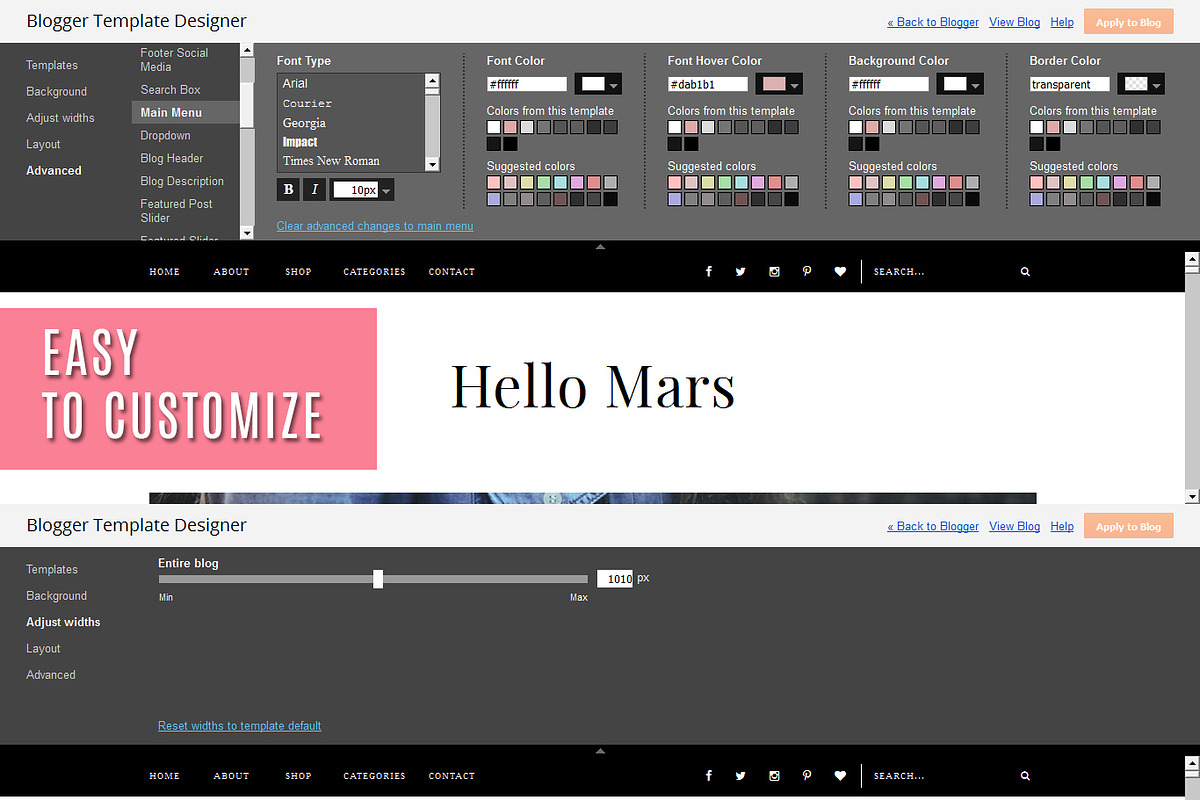
Task: Click CONTACT in the preview menu below the width slider
Action: tap(452, 776)
